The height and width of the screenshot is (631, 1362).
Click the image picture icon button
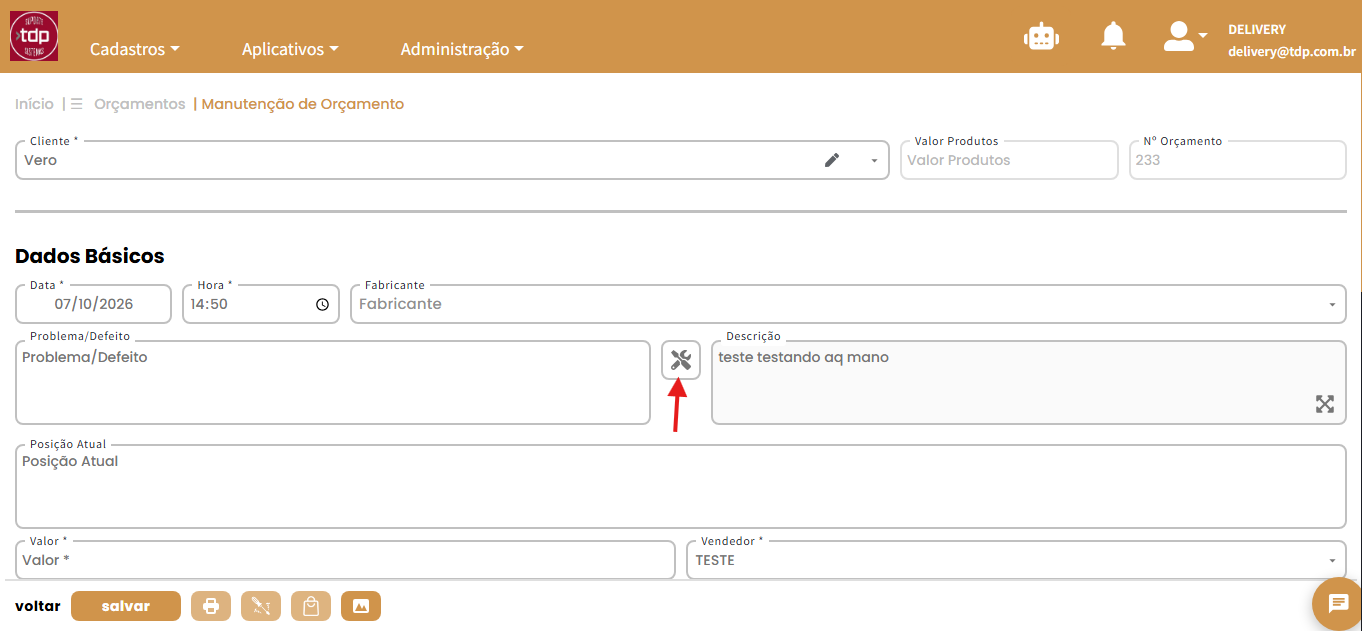coord(361,606)
